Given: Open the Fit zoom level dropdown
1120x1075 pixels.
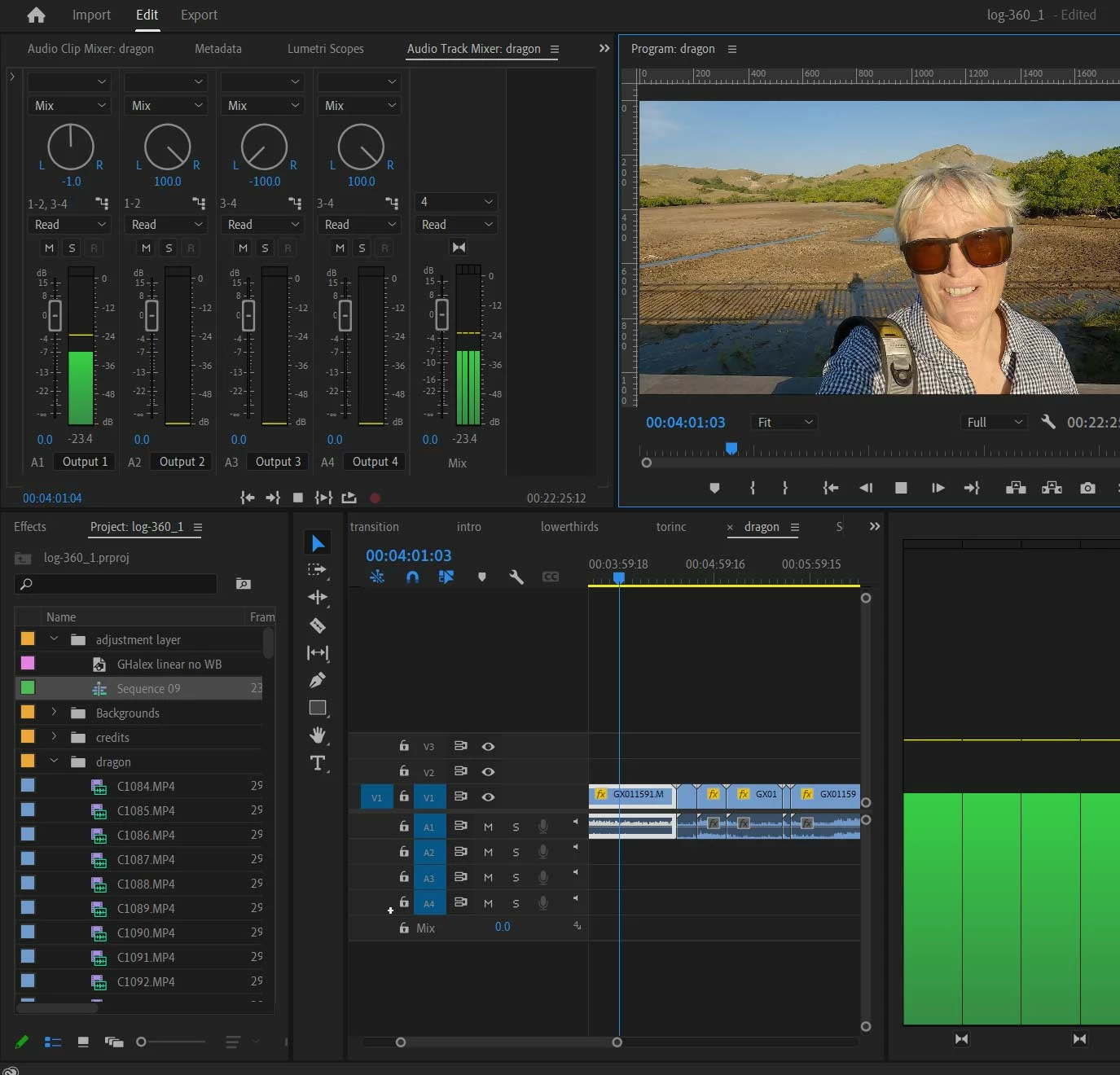Looking at the screenshot, I should pos(784,422).
